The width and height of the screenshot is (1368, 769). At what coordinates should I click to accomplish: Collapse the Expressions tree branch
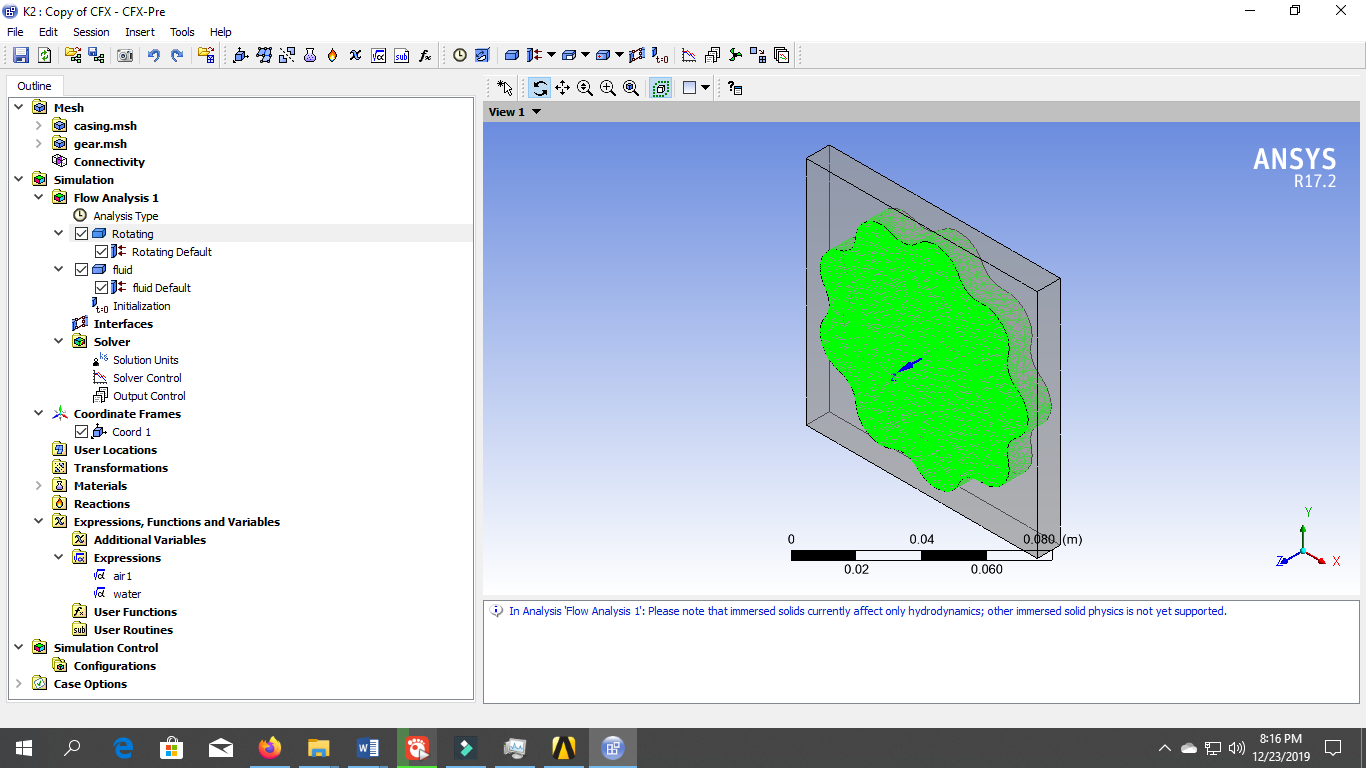(x=58, y=557)
